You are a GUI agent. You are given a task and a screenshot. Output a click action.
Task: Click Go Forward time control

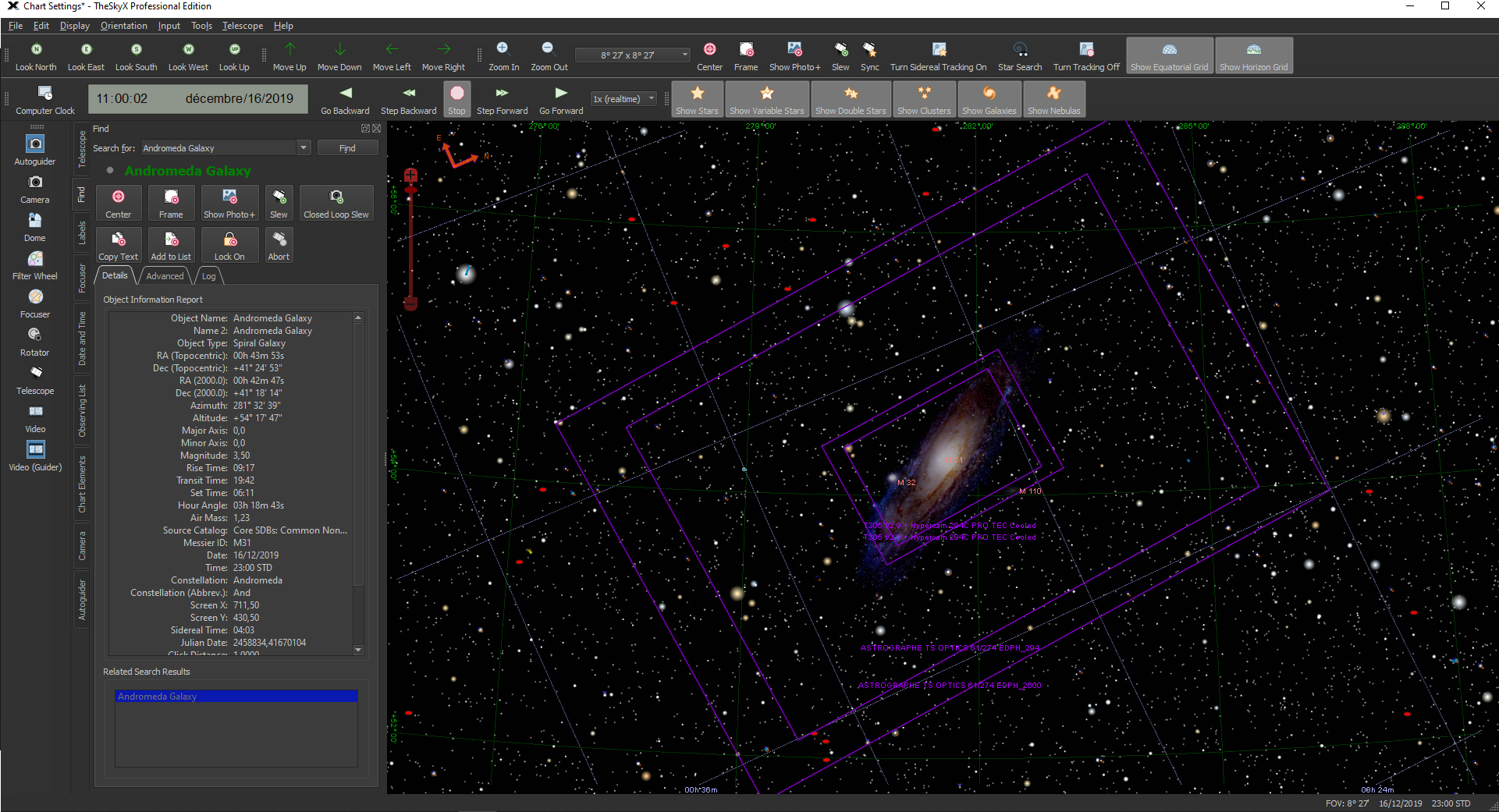561,99
